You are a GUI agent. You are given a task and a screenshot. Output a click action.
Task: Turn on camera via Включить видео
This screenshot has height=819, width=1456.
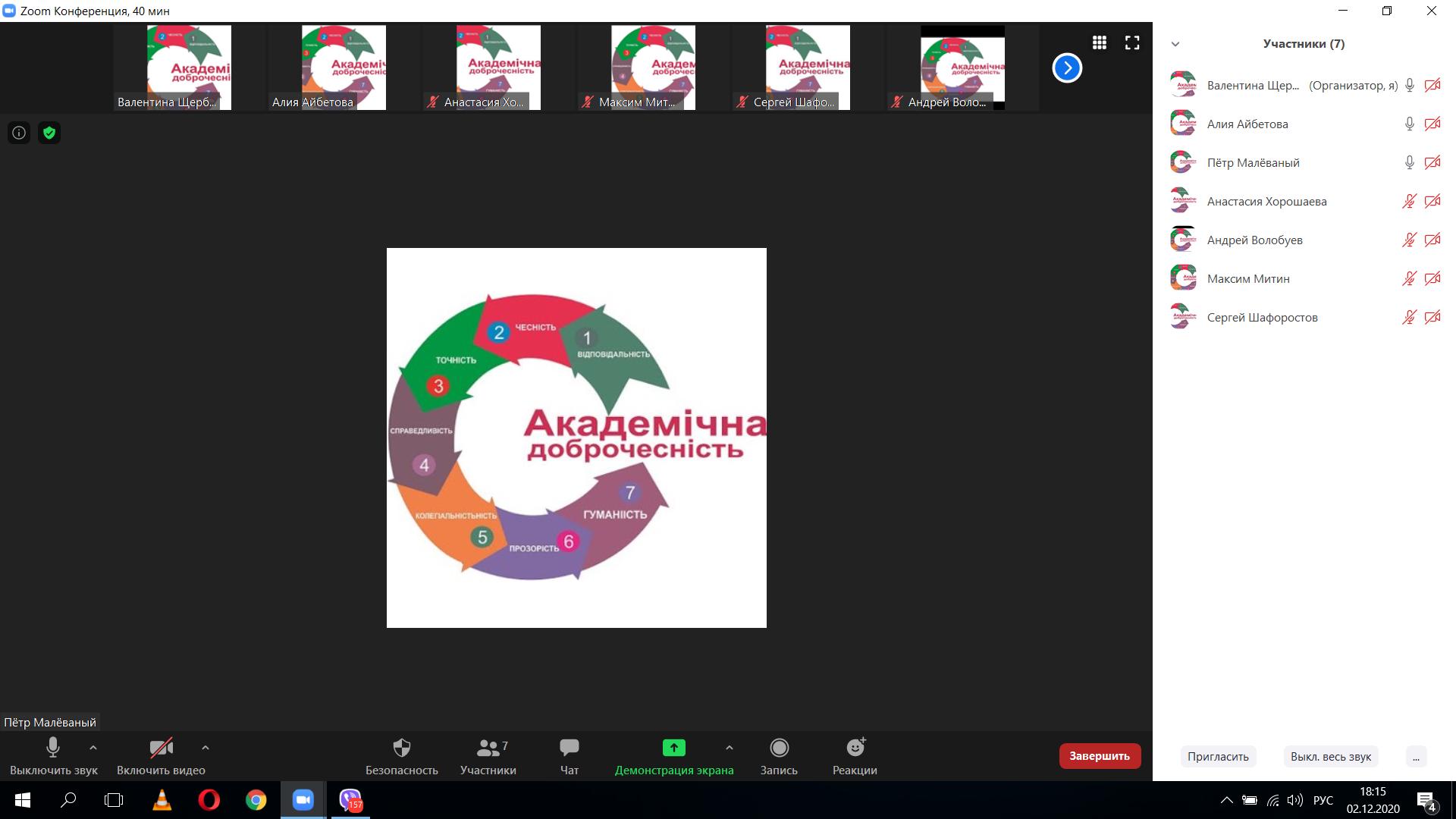point(161,748)
